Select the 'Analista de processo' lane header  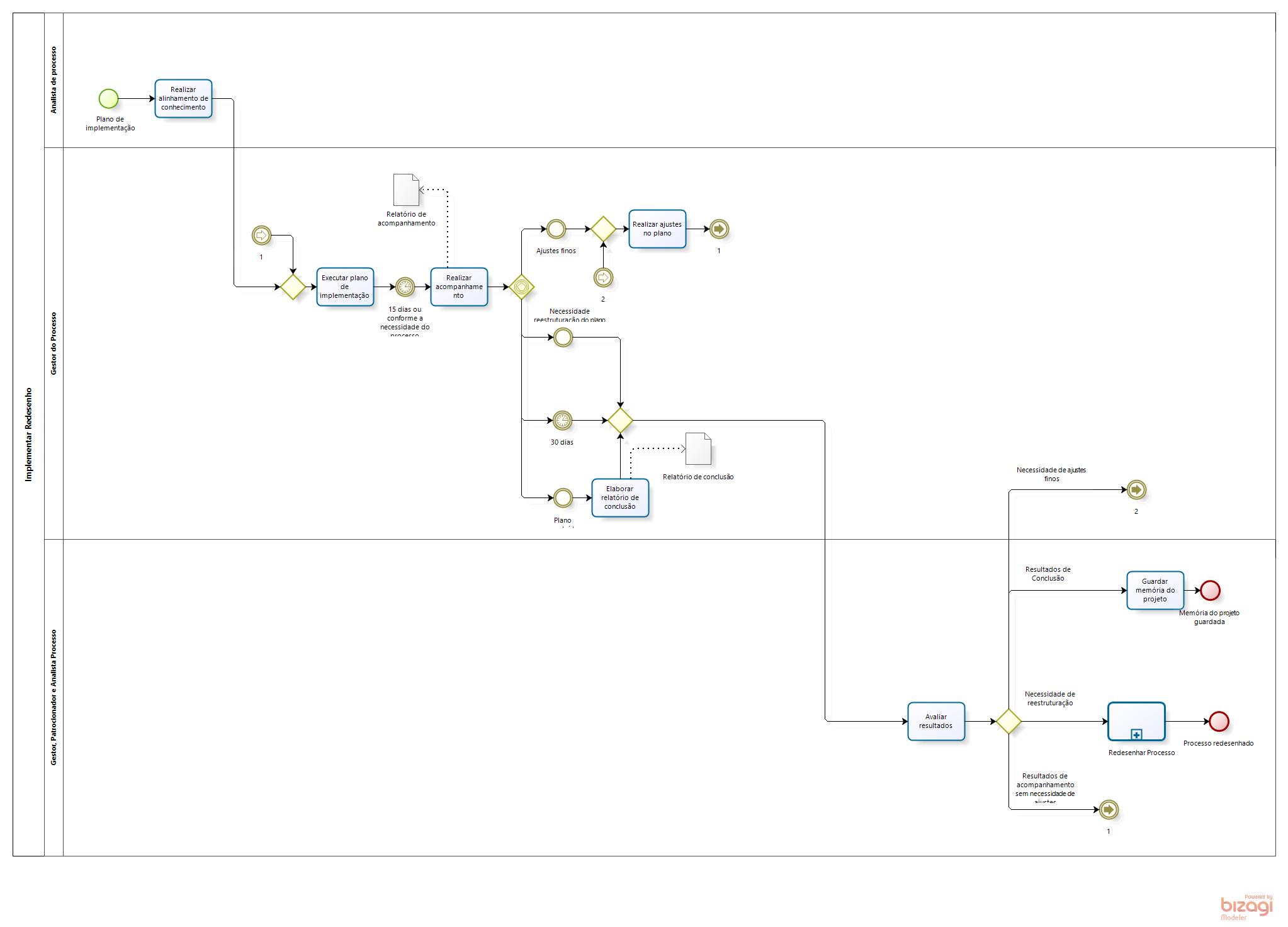tap(54, 80)
